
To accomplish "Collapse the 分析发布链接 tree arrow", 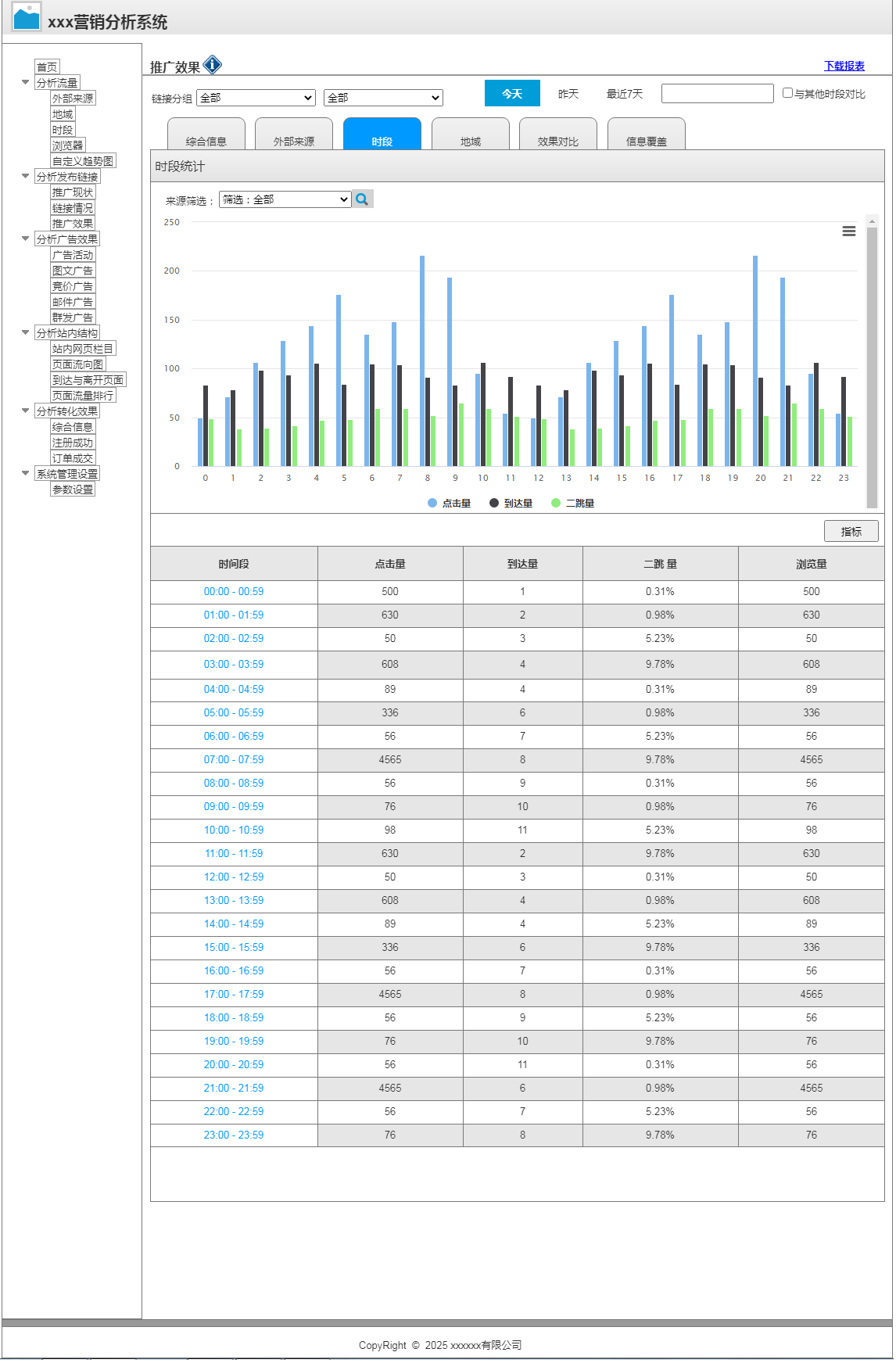I will point(25,176).
